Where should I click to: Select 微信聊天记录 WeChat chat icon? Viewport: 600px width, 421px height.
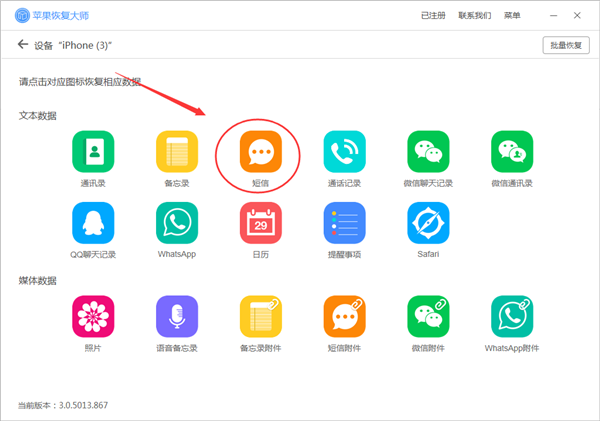point(428,152)
